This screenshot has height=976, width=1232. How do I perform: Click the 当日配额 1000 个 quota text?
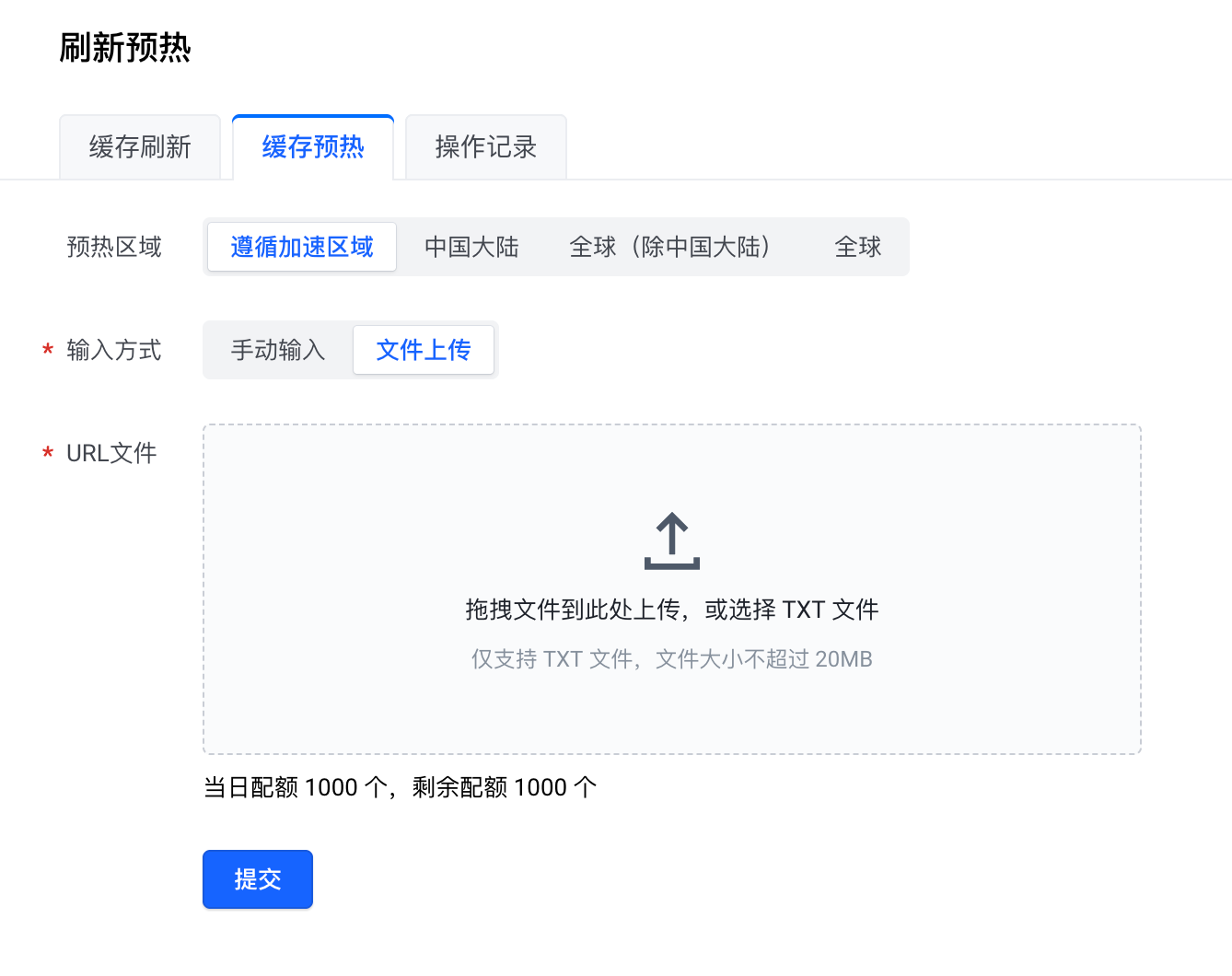coord(400,787)
